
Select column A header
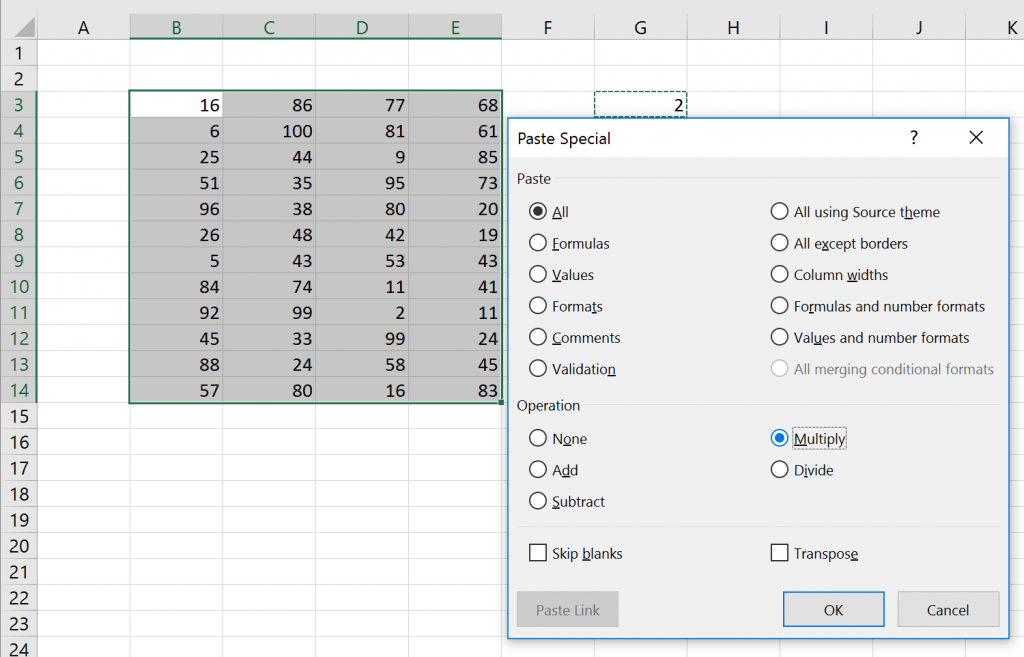coord(84,28)
